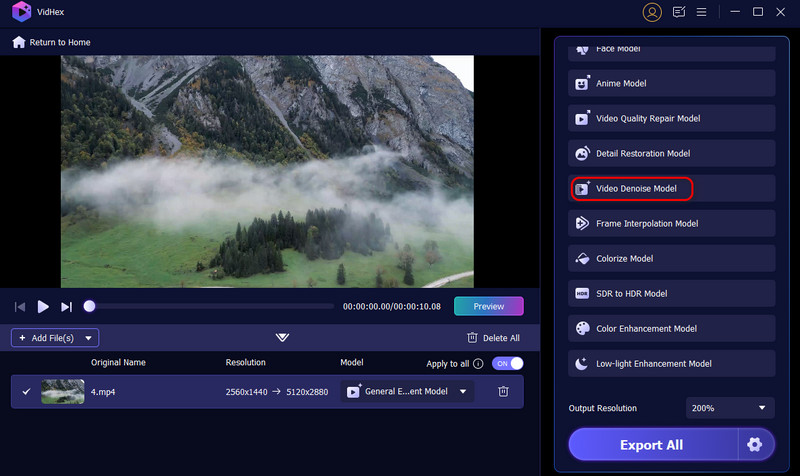800x476 pixels.
Task: Click the Video Denoise Model icon
Action: (582, 189)
